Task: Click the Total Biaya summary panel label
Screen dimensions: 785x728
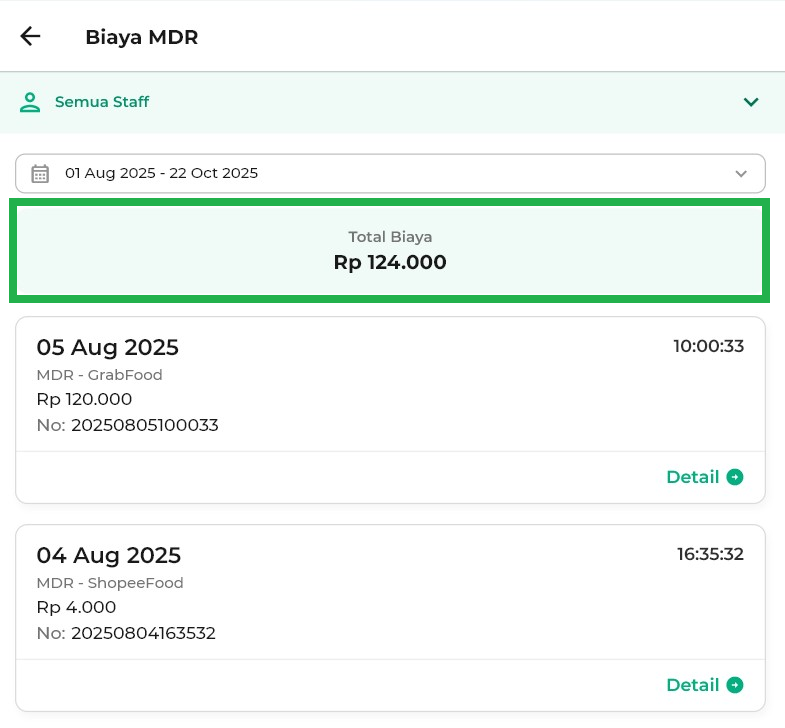Action: pyautogui.click(x=390, y=237)
